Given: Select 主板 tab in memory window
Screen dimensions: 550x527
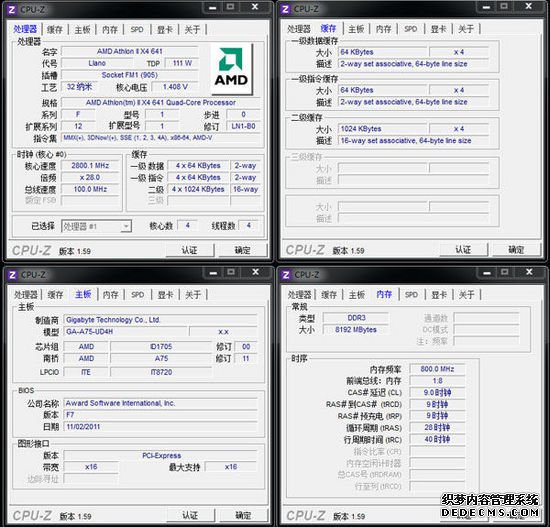Looking at the screenshot, I should coord(357,294).
